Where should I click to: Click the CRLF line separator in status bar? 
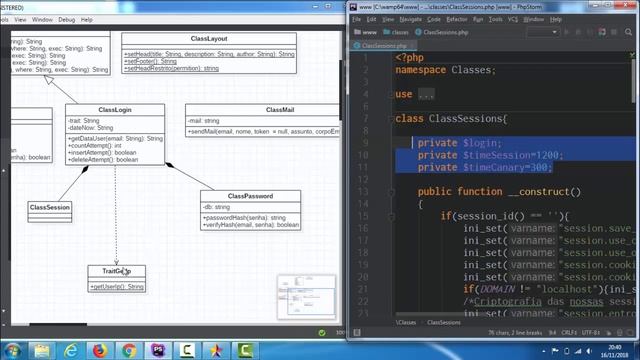(x=569, y=333)
